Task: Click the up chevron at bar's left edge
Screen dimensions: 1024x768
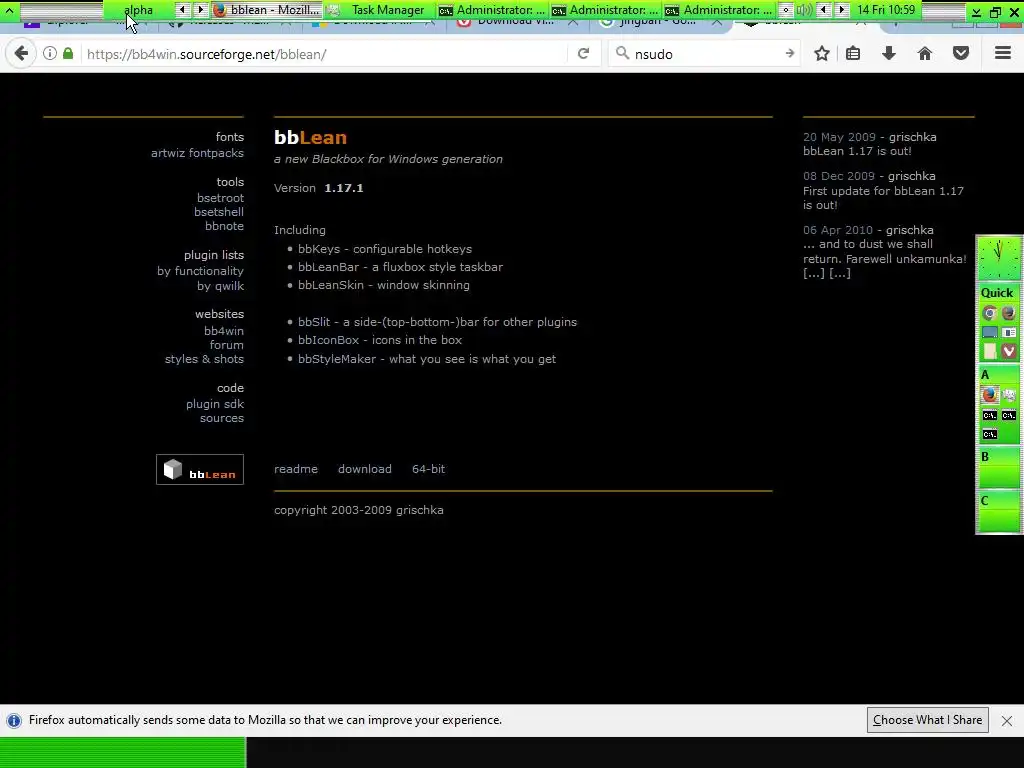Action: click(10, 10)
